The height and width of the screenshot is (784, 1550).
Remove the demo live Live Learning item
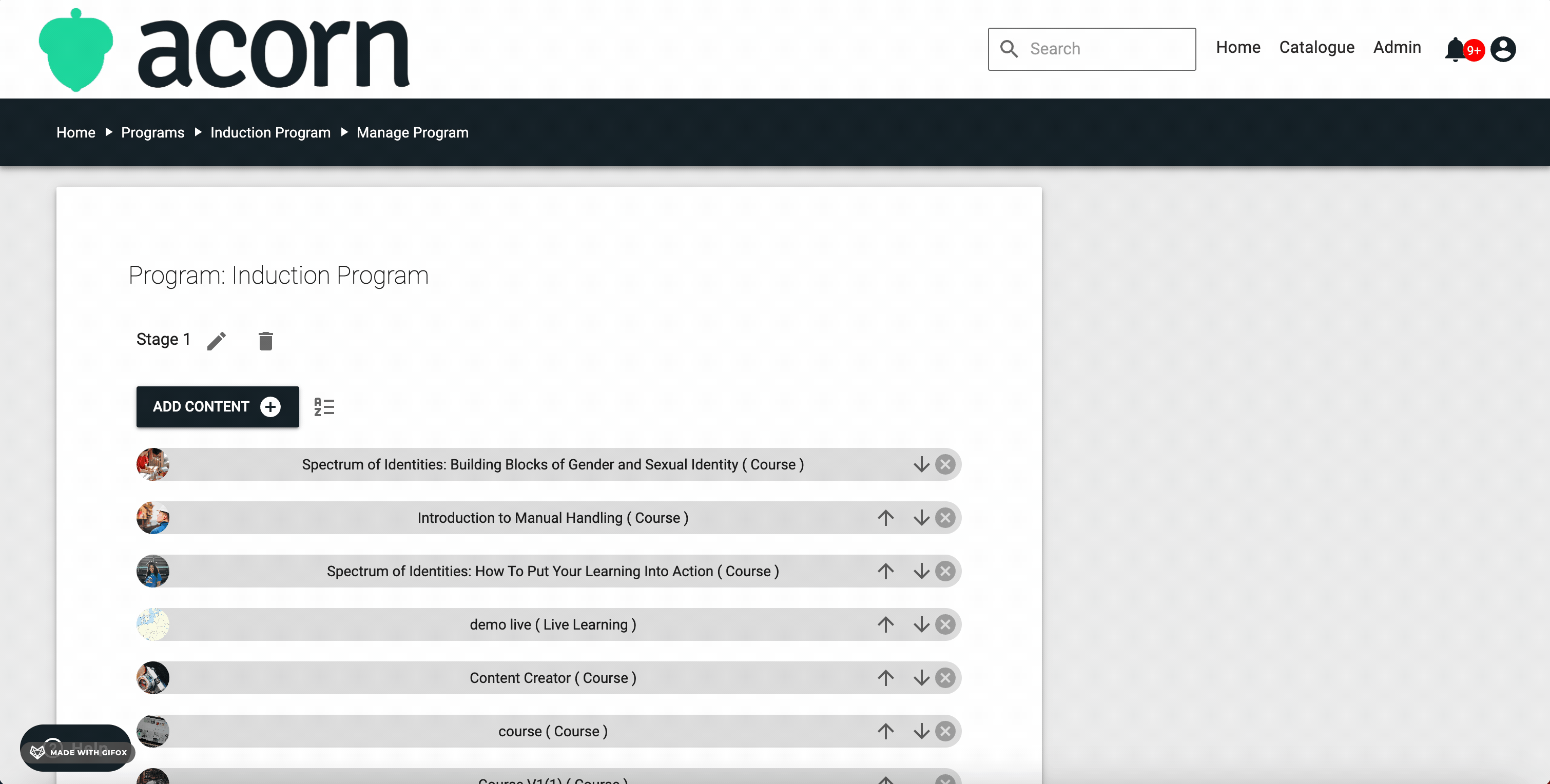(x=945, y=624)
